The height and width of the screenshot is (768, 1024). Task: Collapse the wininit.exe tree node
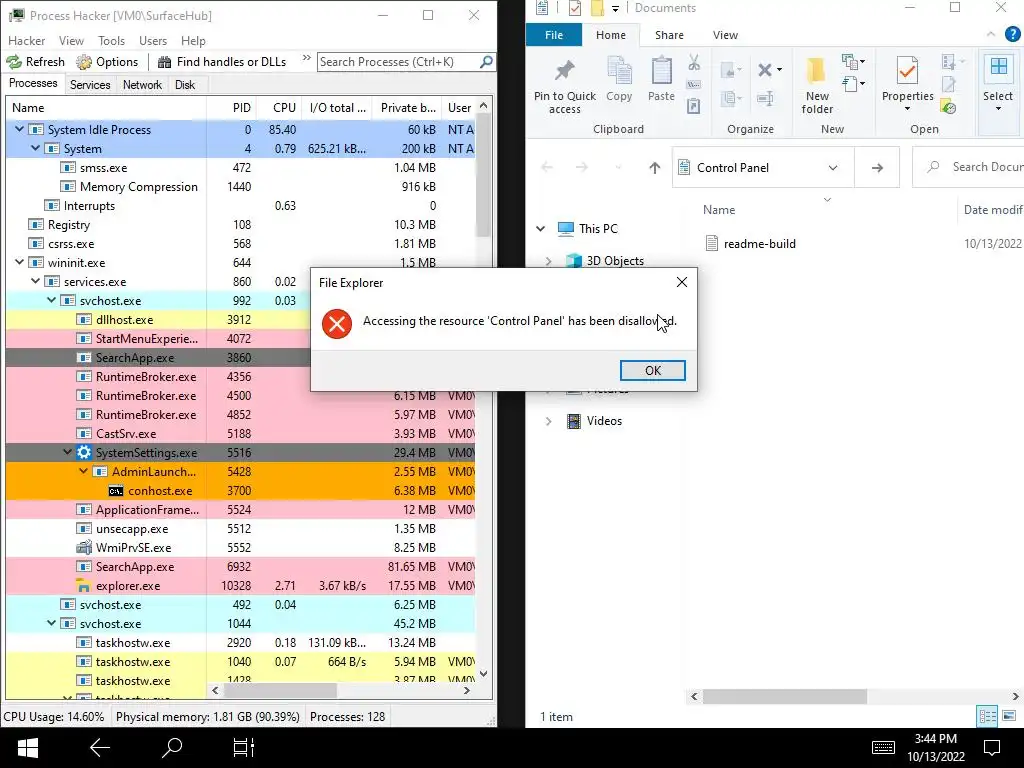click(x=20, y=263)
